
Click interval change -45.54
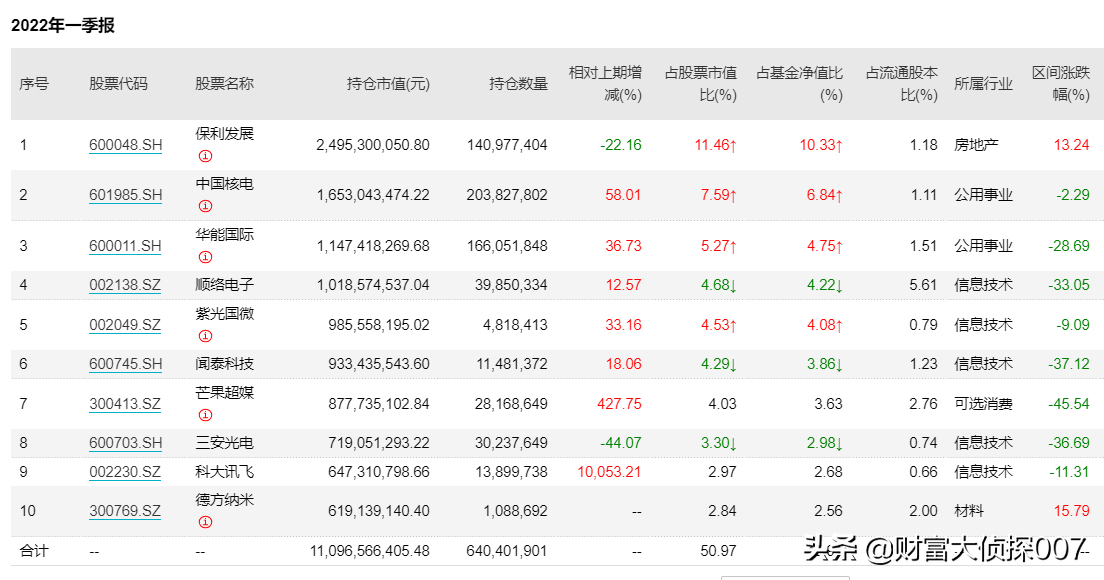[x=1069, y=403]
